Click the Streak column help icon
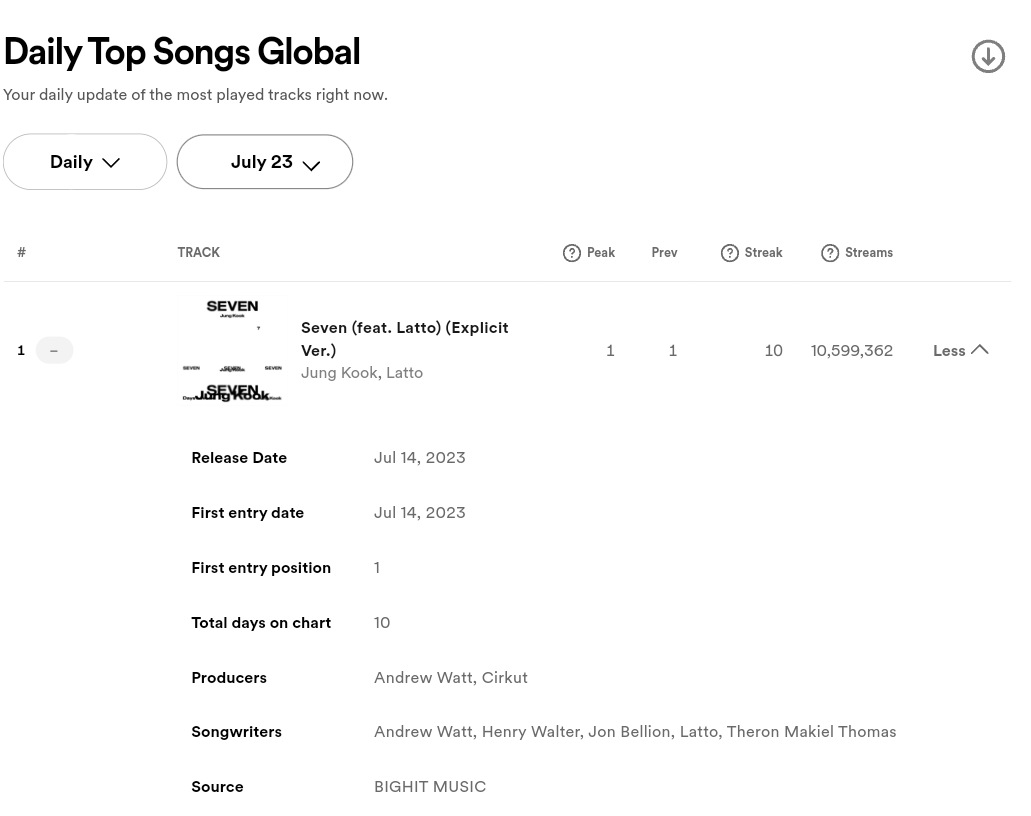Screen dimensions: 1031x816 (729, 253)
